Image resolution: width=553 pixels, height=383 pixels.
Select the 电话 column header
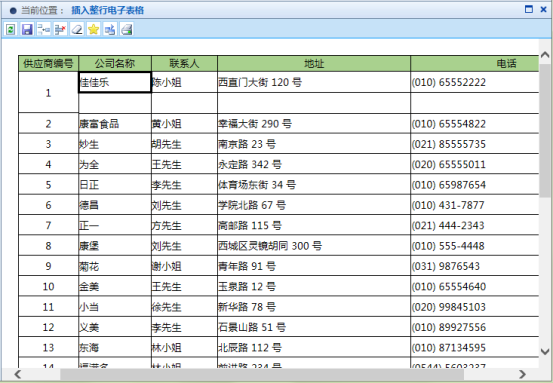[475, 64]
